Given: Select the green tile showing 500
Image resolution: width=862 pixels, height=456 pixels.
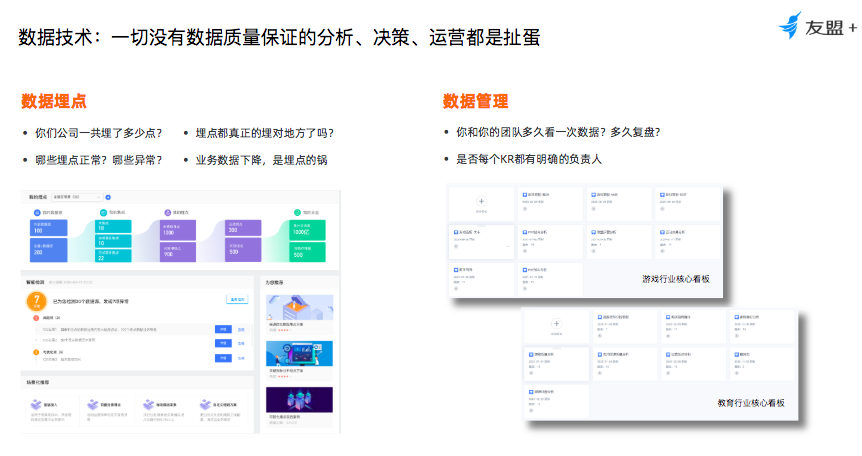Looking at the screenshot, I should (307, 252).
